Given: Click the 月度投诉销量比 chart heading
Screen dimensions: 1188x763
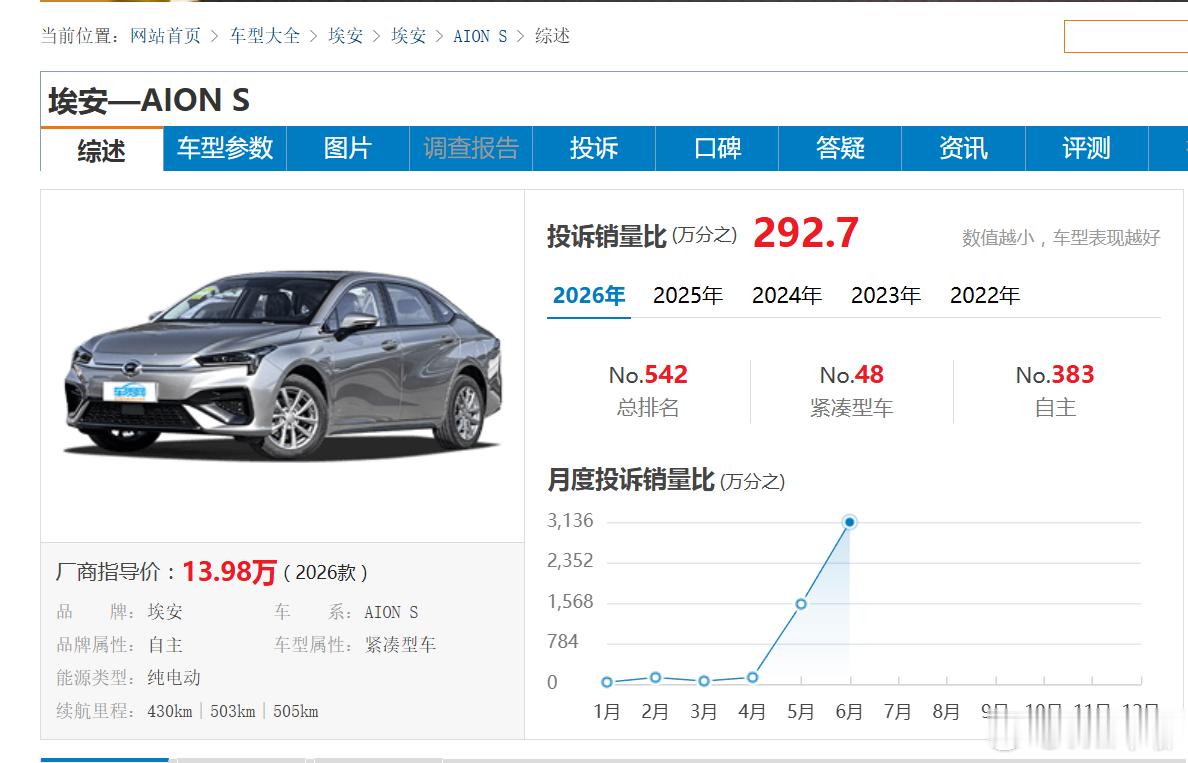Looking at the screenshot, I should [631, 480].
